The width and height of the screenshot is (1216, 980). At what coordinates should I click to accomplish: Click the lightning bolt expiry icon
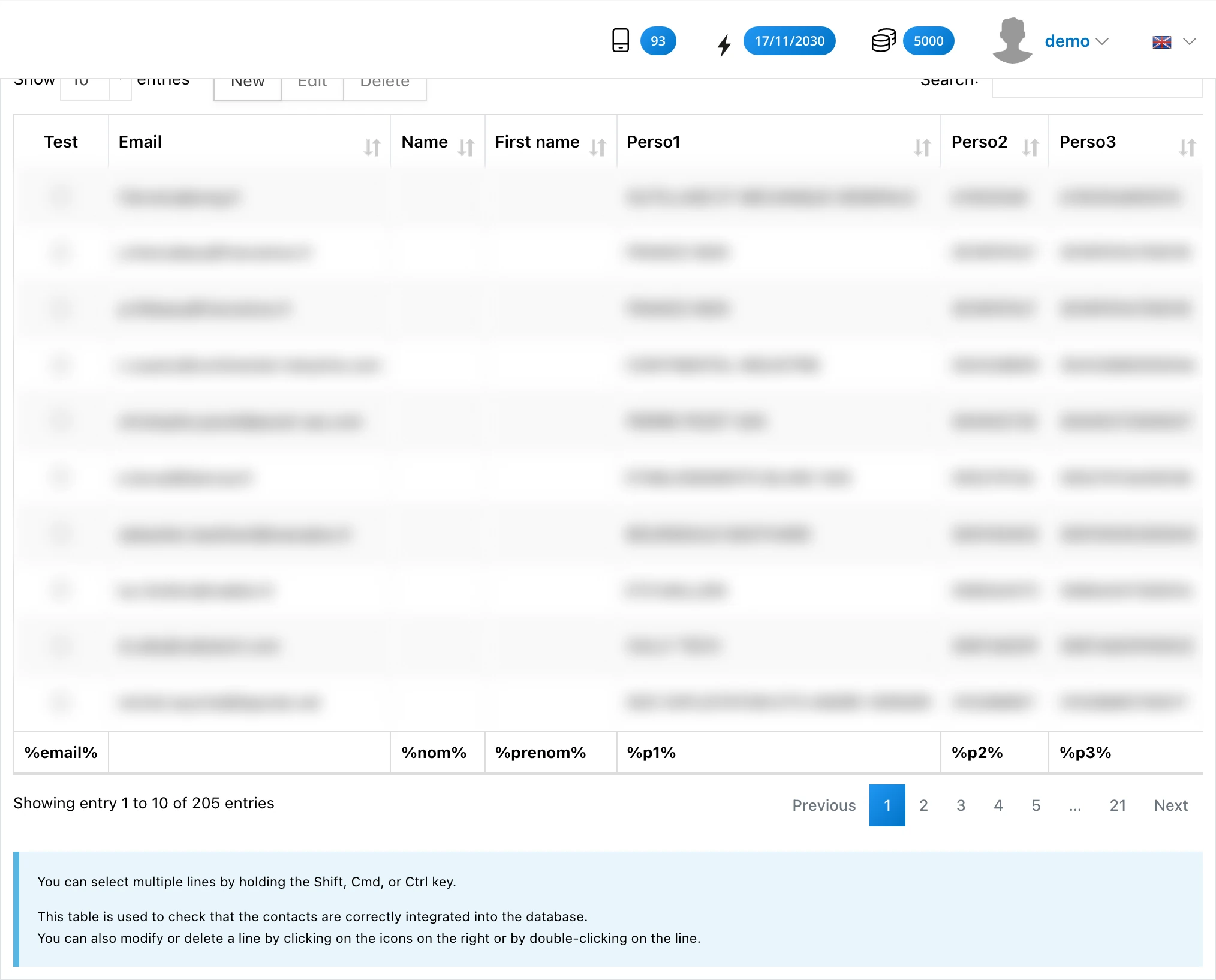(724, 41)
